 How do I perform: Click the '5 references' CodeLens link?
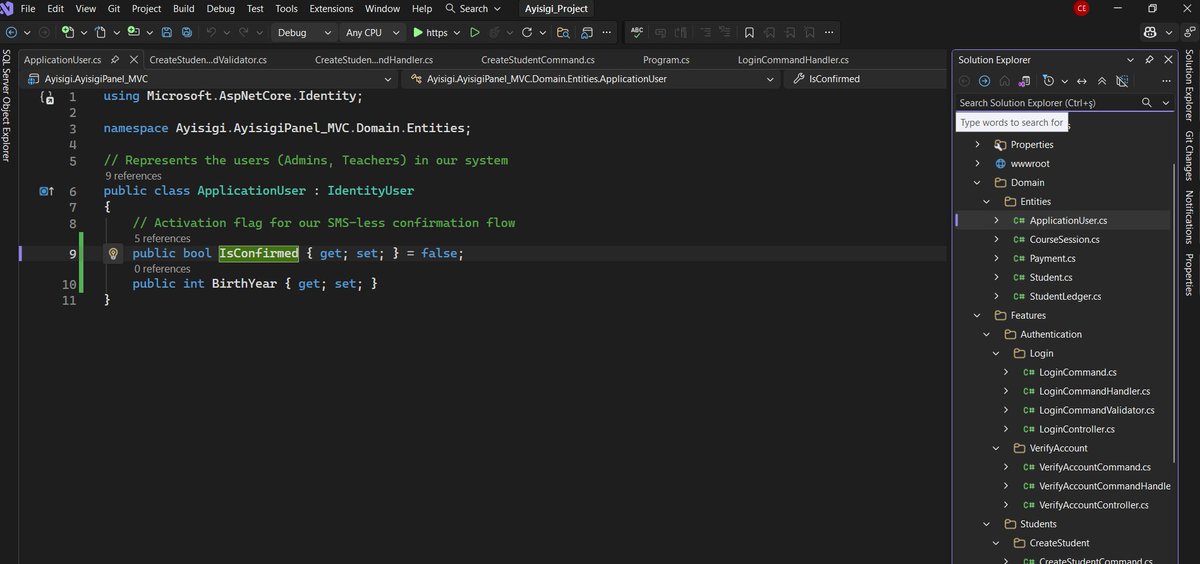coord(161,239)
